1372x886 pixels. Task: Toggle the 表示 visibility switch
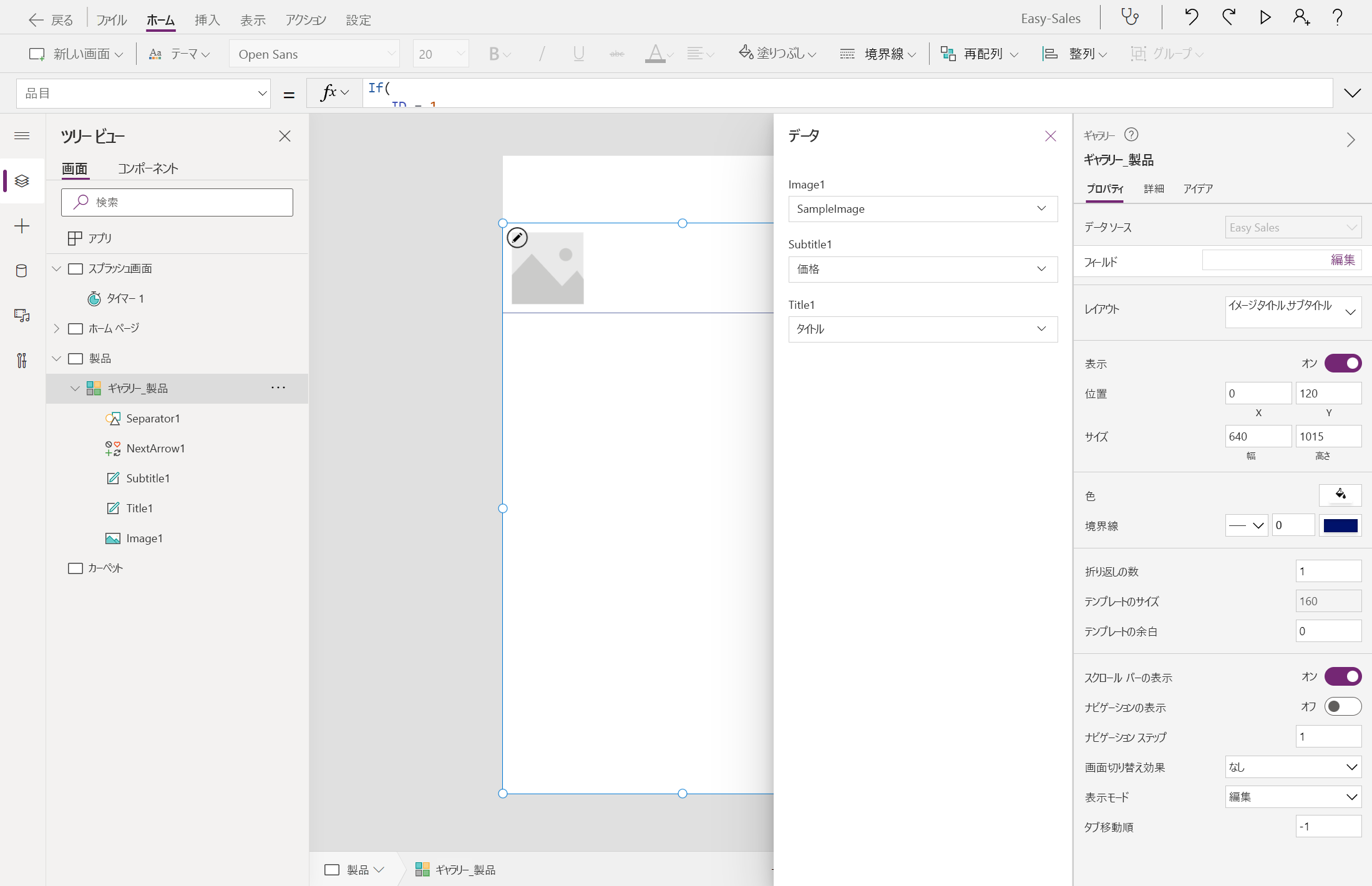1343,363
